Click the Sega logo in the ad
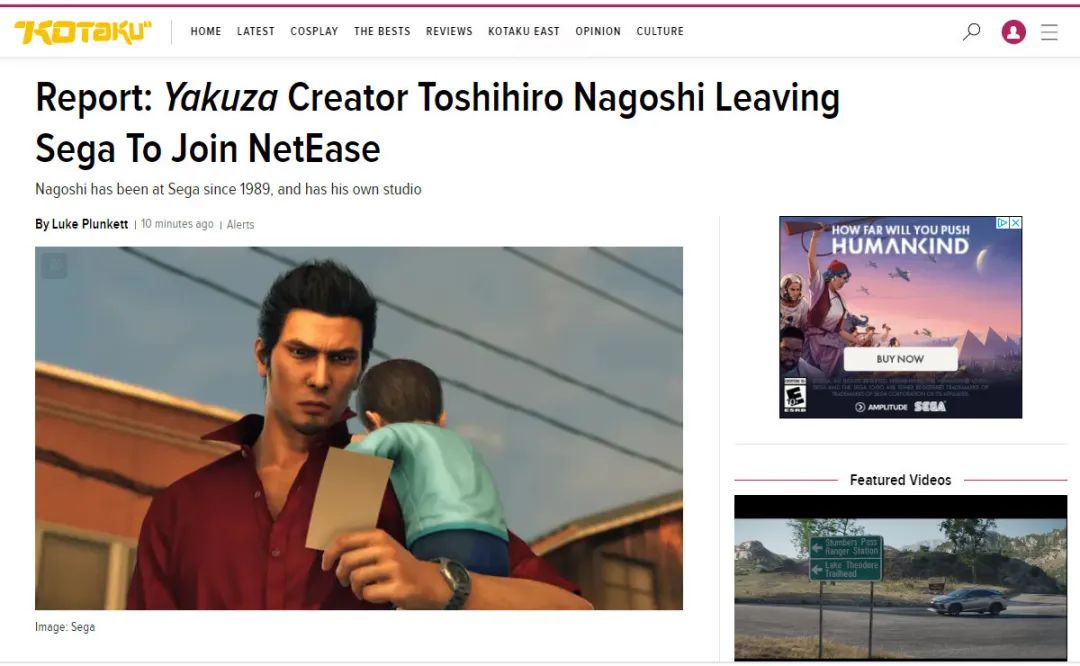Image resolution: width=1080 pixels, height=666 pixels. click(930, 406)
